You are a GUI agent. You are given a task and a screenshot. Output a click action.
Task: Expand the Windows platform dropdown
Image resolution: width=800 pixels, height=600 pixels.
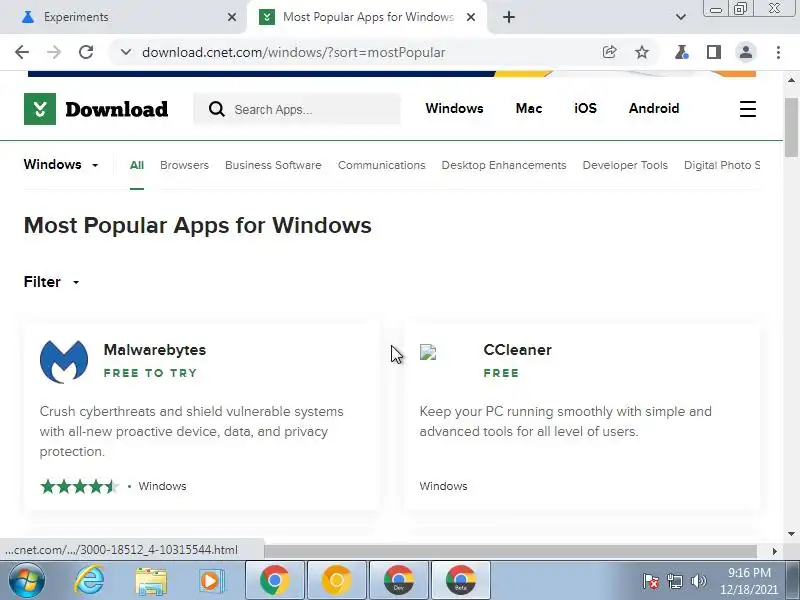click(x=61, y=164)
